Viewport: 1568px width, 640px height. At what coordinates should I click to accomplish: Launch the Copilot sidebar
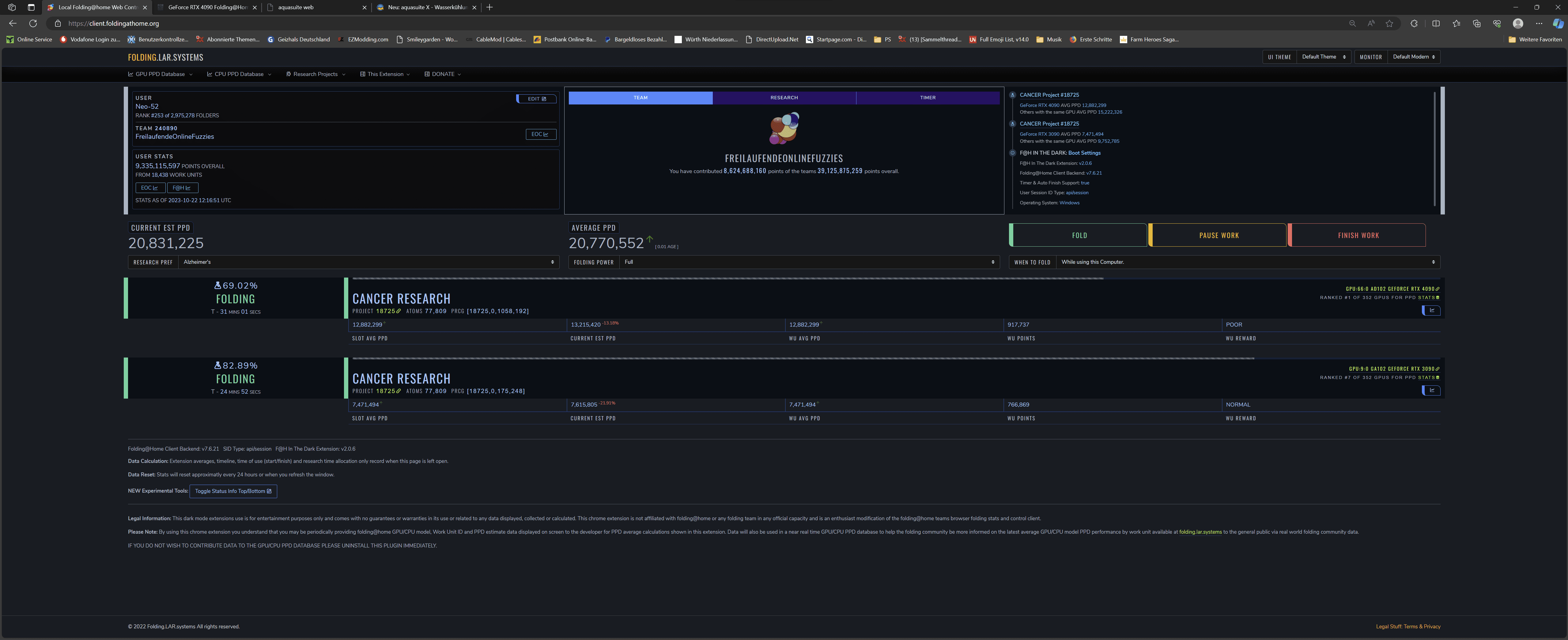coord(1558,23)
